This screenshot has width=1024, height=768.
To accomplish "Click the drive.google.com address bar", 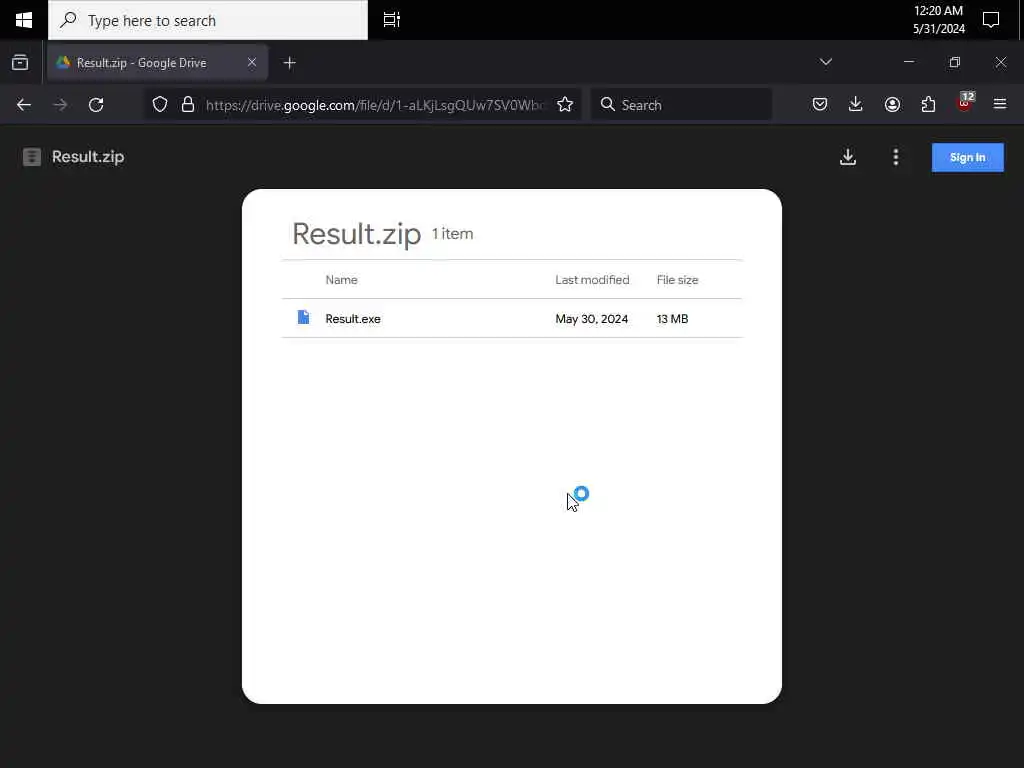I will tap(375, 105).
